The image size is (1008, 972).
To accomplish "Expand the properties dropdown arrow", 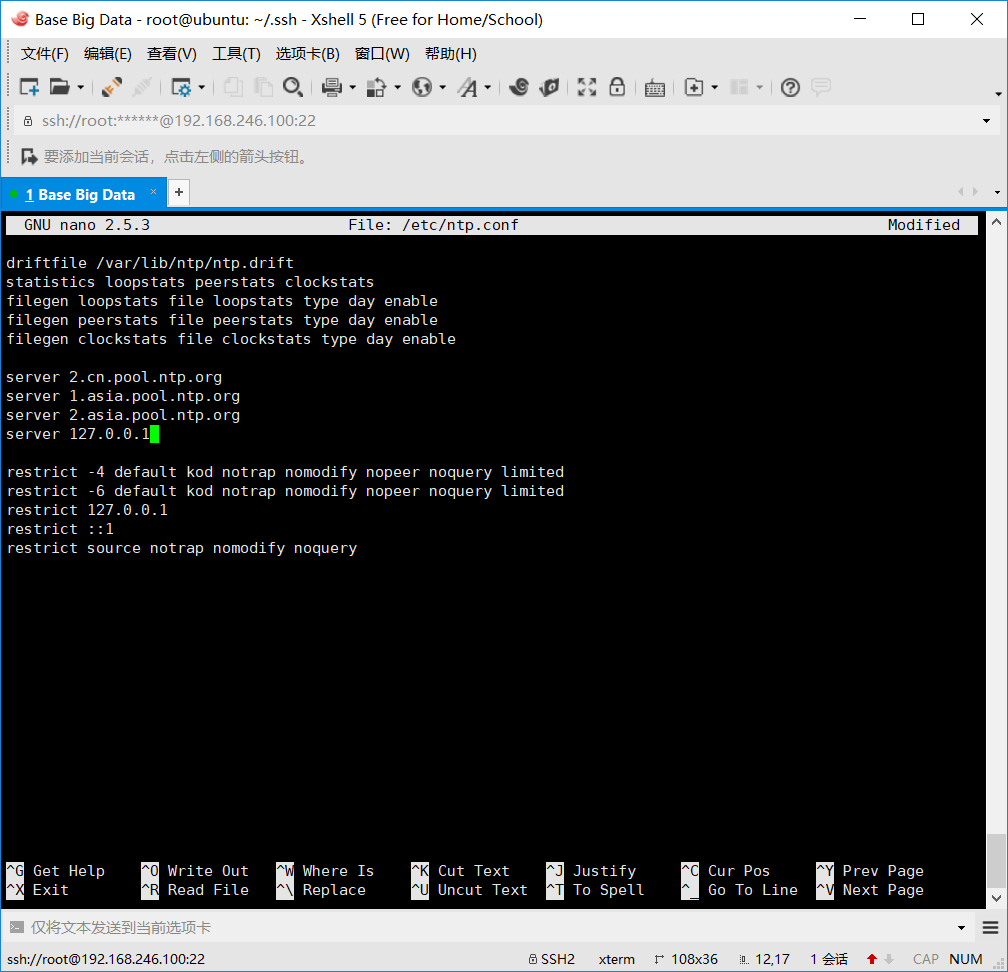I will pyautogui.click(x=201, y=87).
